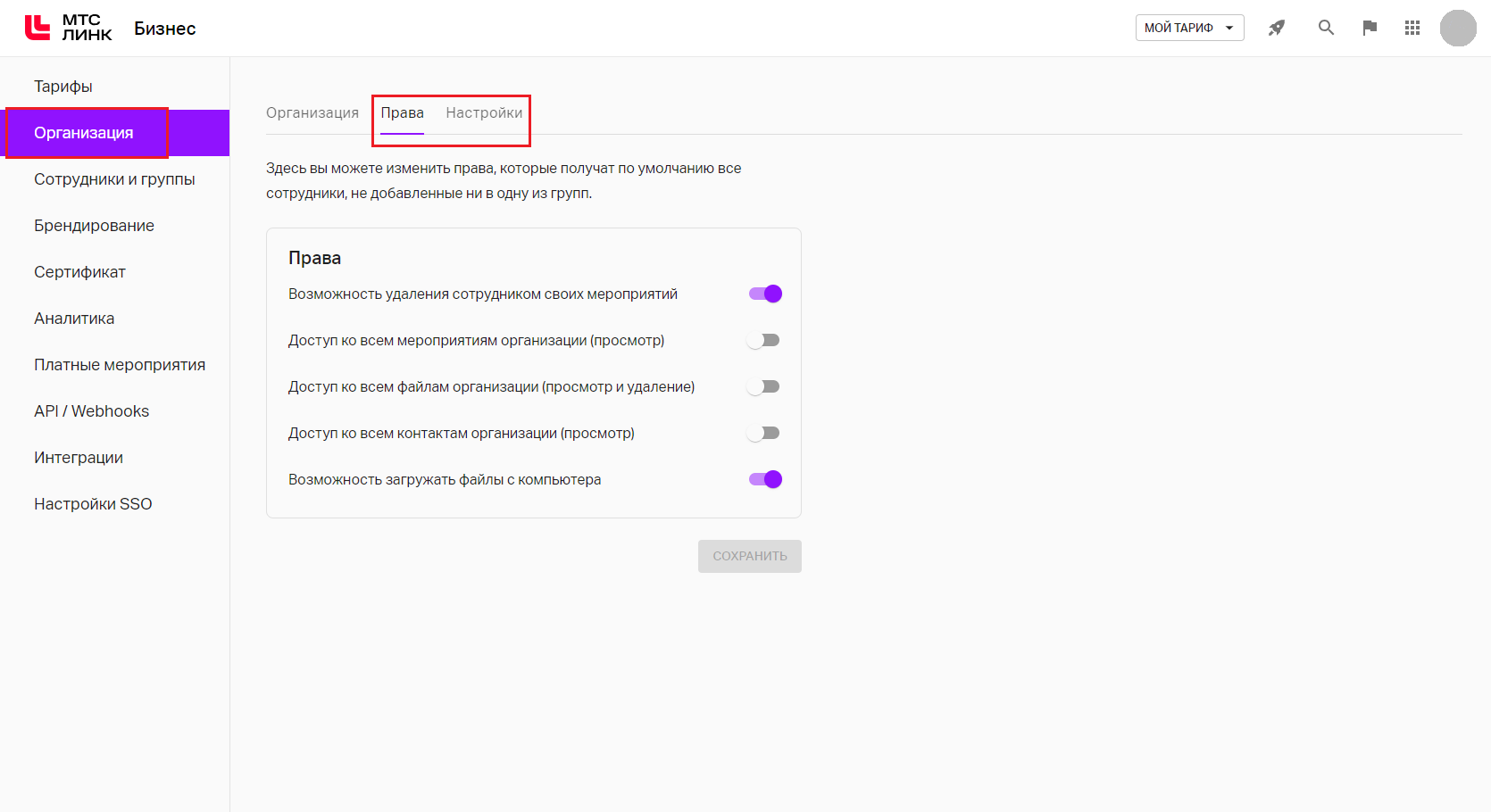The width and height of the screenshot is (1491, 812).
Task: Click label Возможность загружать файлы с компьютера
Action: click(x=445, y=479)
